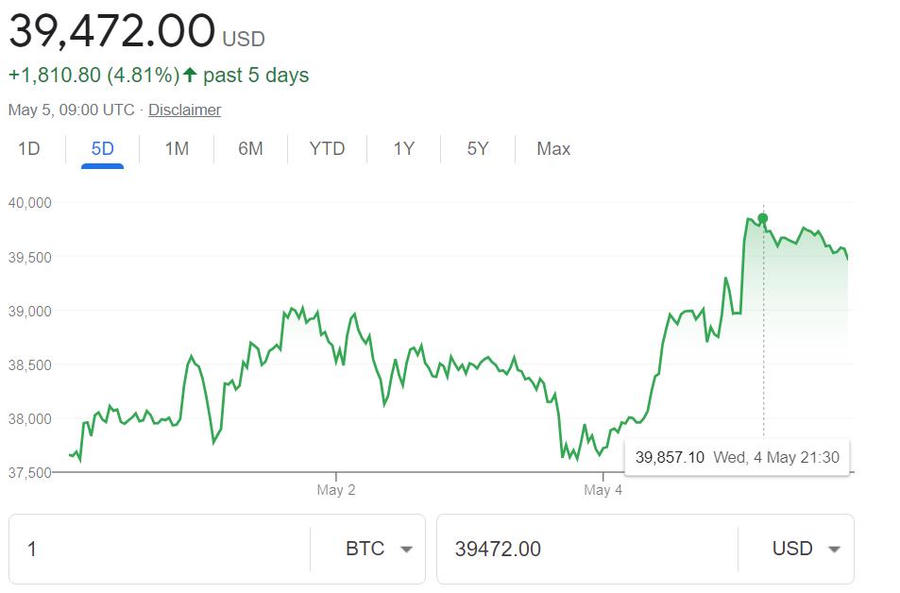Open the Disclaimer link
Image resolution: width=900 pixels, height=593 pixels.
(184, 110)
